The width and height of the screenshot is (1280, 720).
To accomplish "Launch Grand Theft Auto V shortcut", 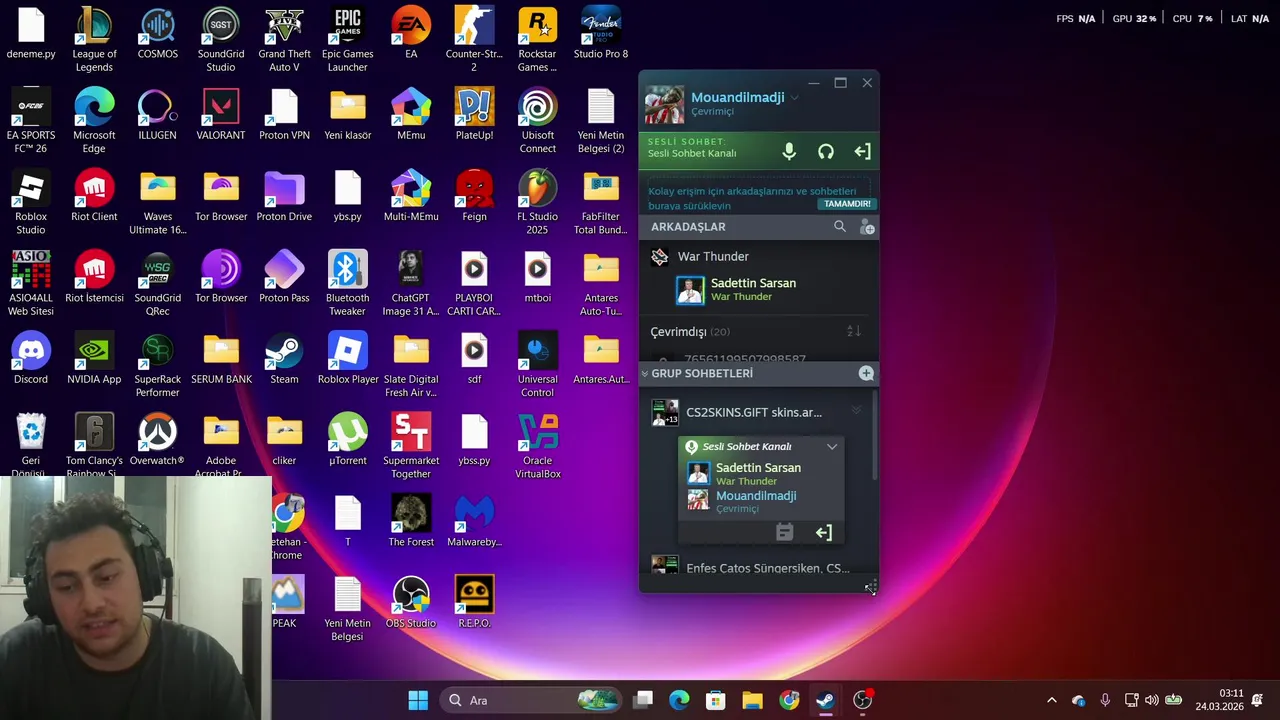I will (284, 40).
